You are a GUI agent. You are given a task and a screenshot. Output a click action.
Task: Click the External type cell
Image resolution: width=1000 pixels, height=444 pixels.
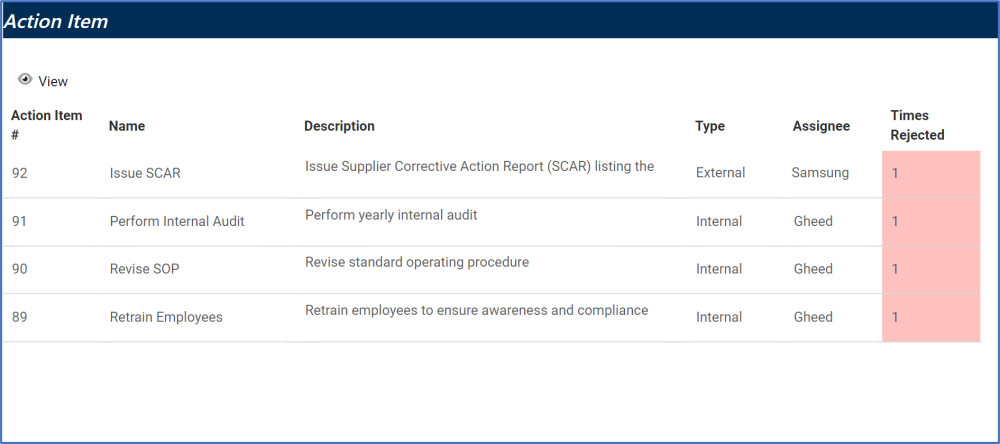coord(720,173)
